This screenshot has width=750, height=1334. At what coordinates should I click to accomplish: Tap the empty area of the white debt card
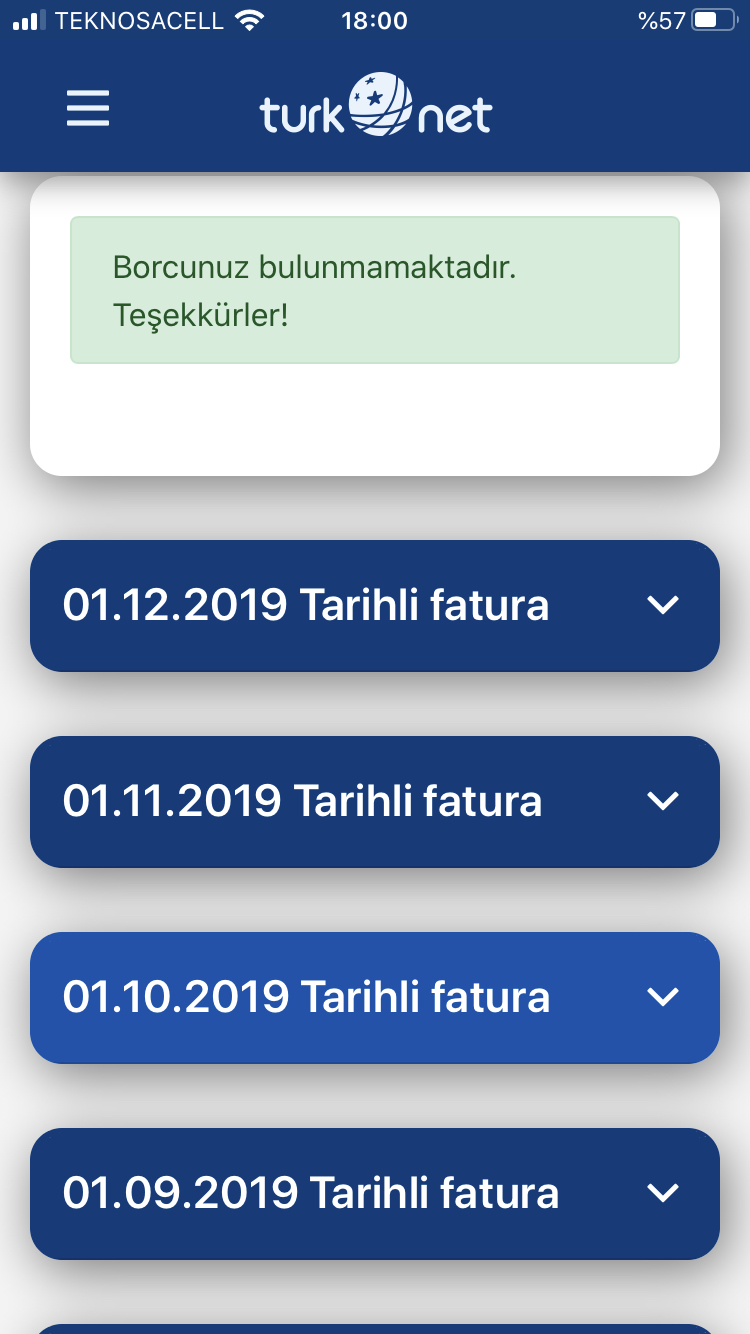(x=375, y=420)
